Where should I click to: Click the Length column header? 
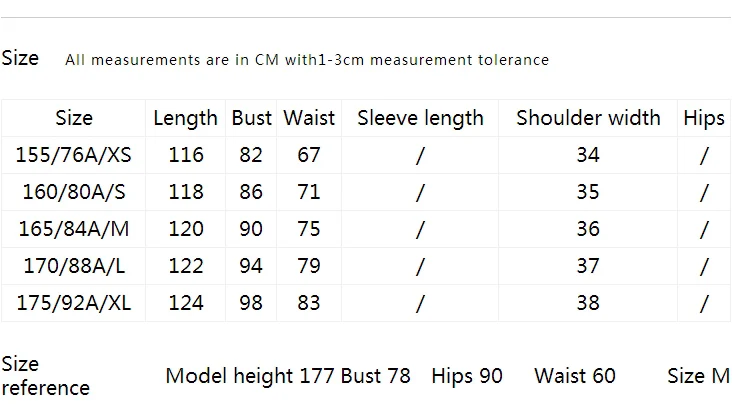185,118
